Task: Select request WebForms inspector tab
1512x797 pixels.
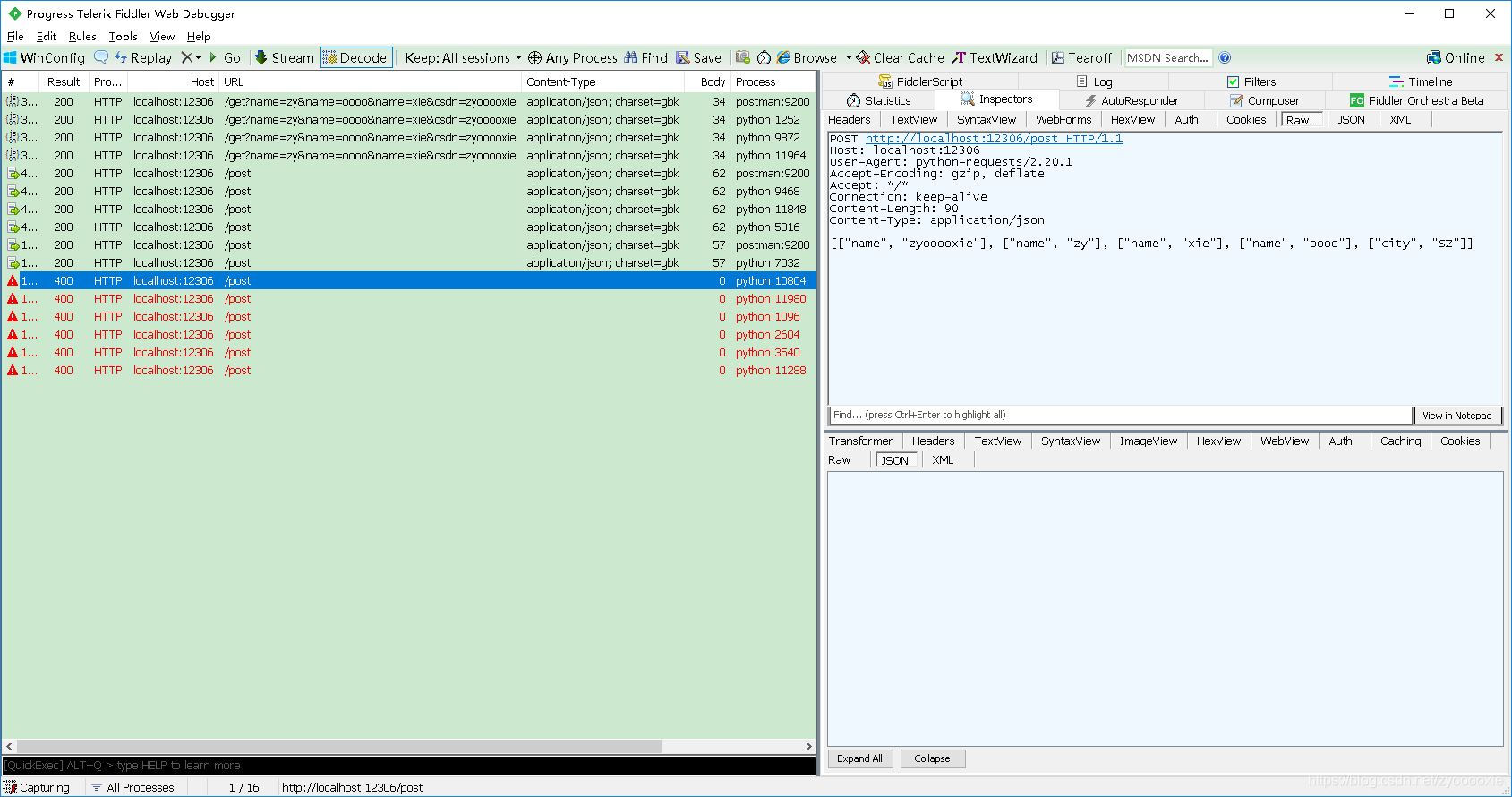Action: (1063, 119)
